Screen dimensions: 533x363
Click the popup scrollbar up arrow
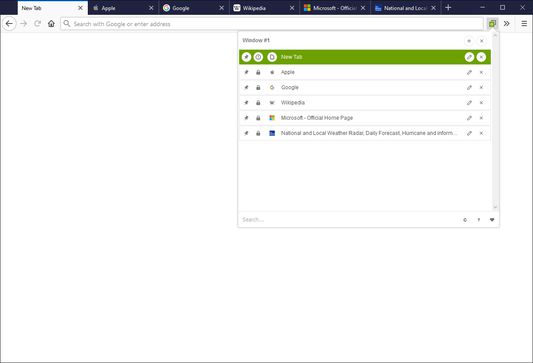[x=495, y=35]
